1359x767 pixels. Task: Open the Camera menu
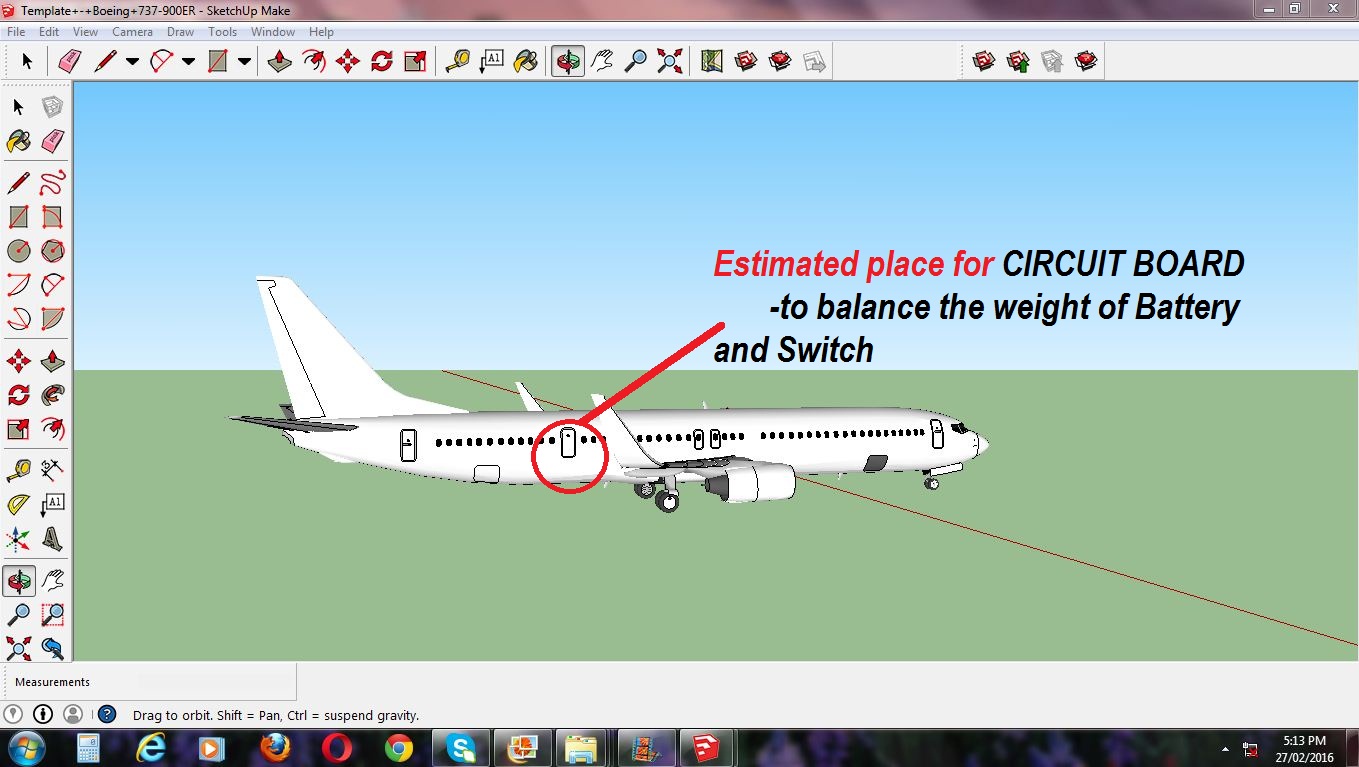(x=132, y=32)
